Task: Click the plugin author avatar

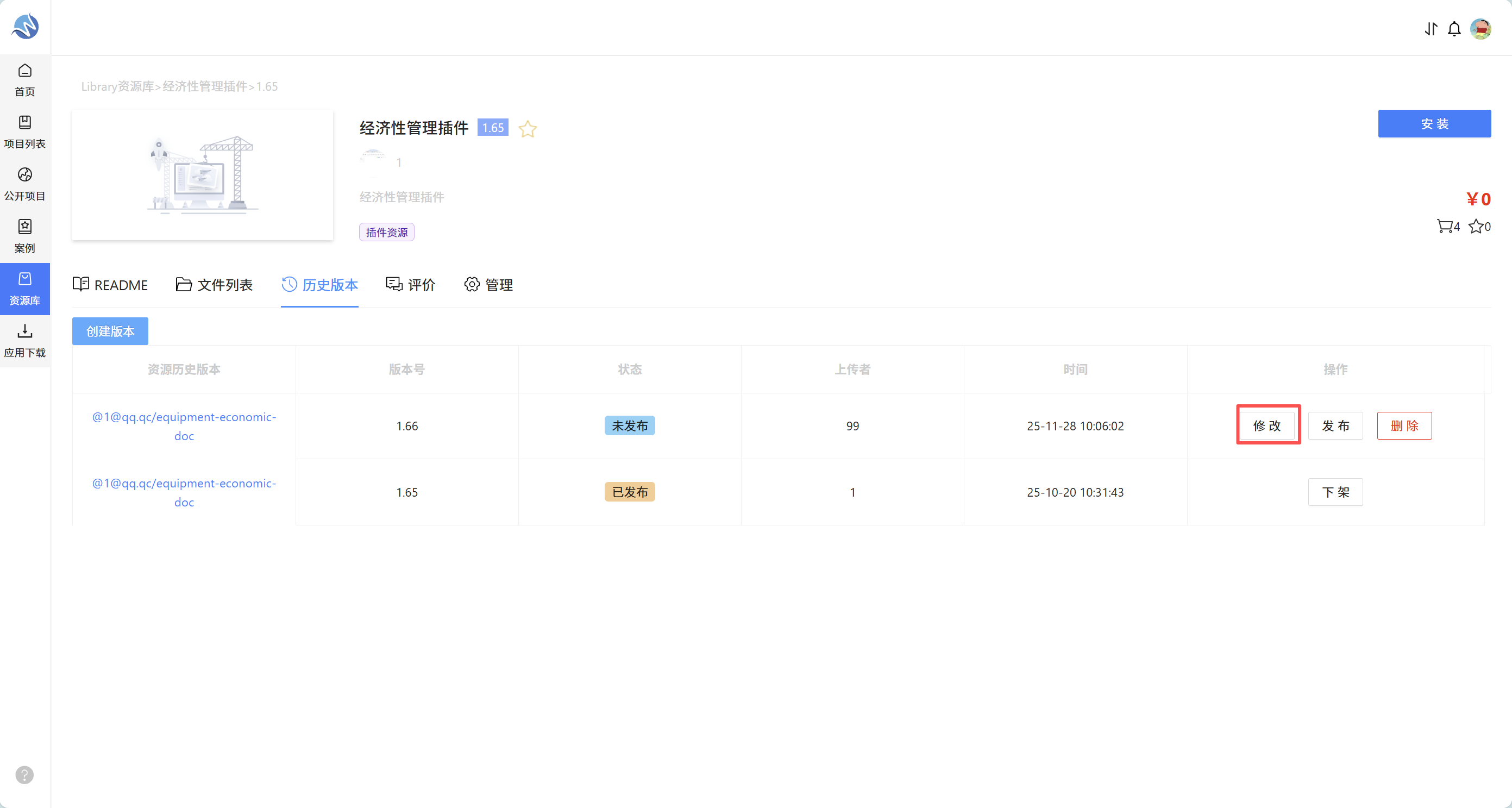Action: 373,162
